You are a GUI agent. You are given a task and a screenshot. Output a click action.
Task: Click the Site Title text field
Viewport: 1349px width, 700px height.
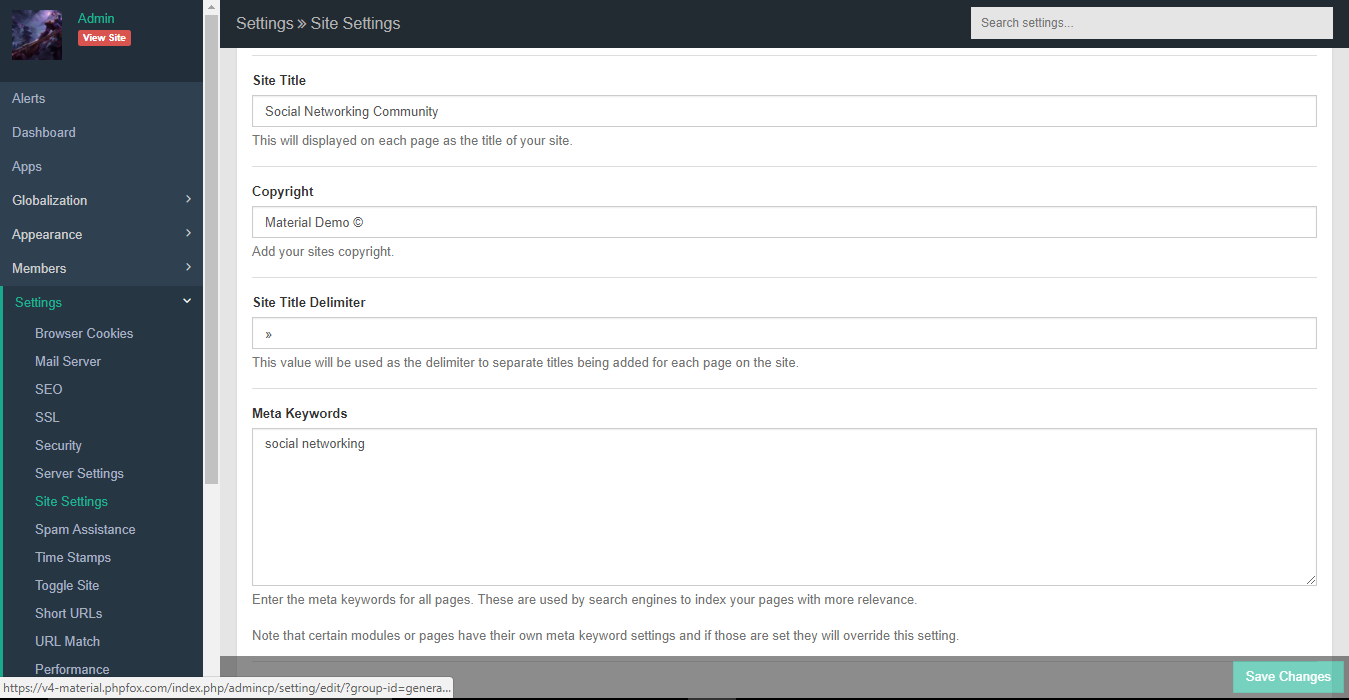tap(784, 111)
